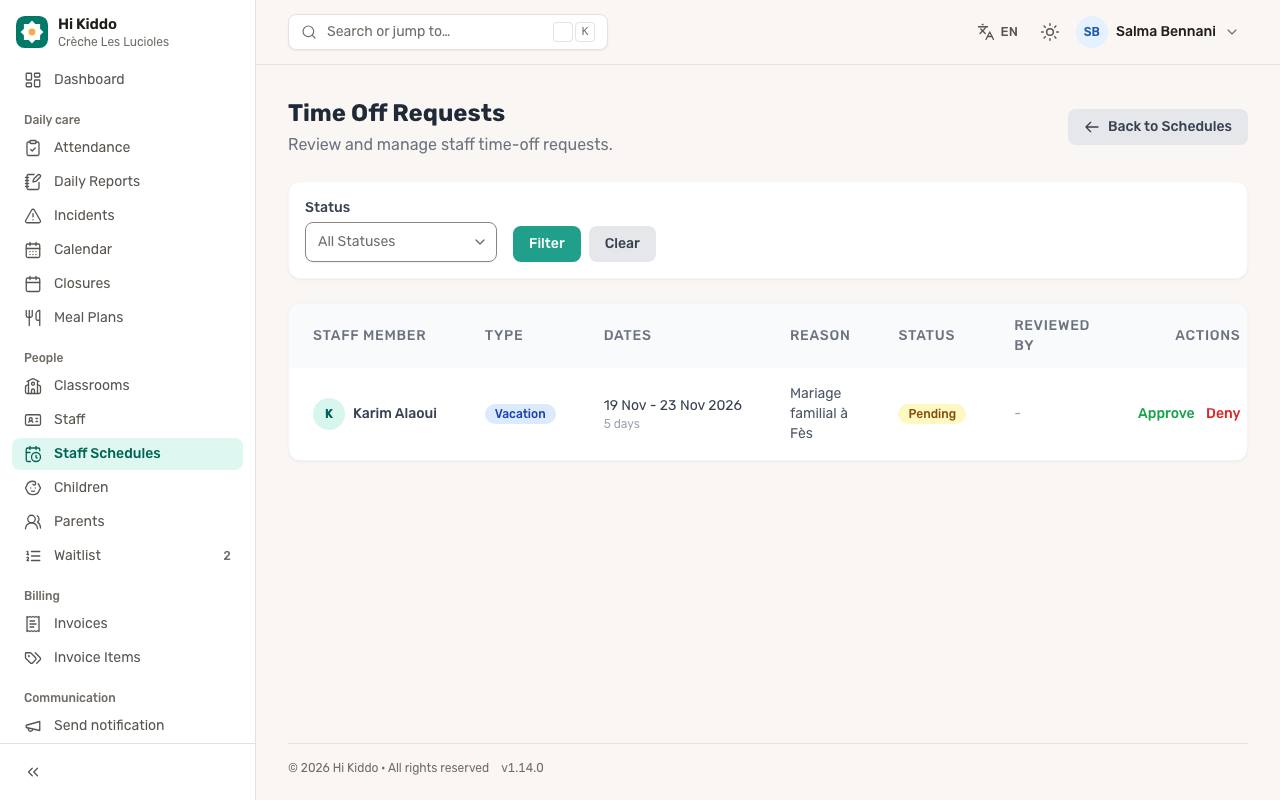Click Back to Schedules button
1280x800 pixels.
pyautogui.click(x=1158, y=127)
